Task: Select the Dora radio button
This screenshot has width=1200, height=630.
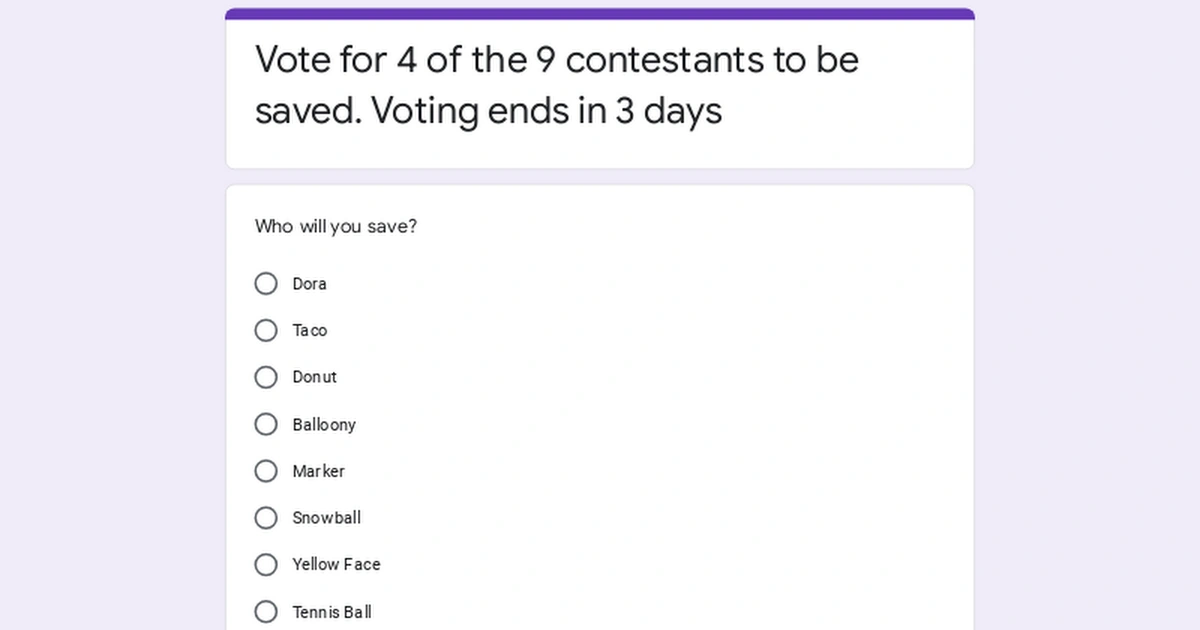Action: [265, 283]
